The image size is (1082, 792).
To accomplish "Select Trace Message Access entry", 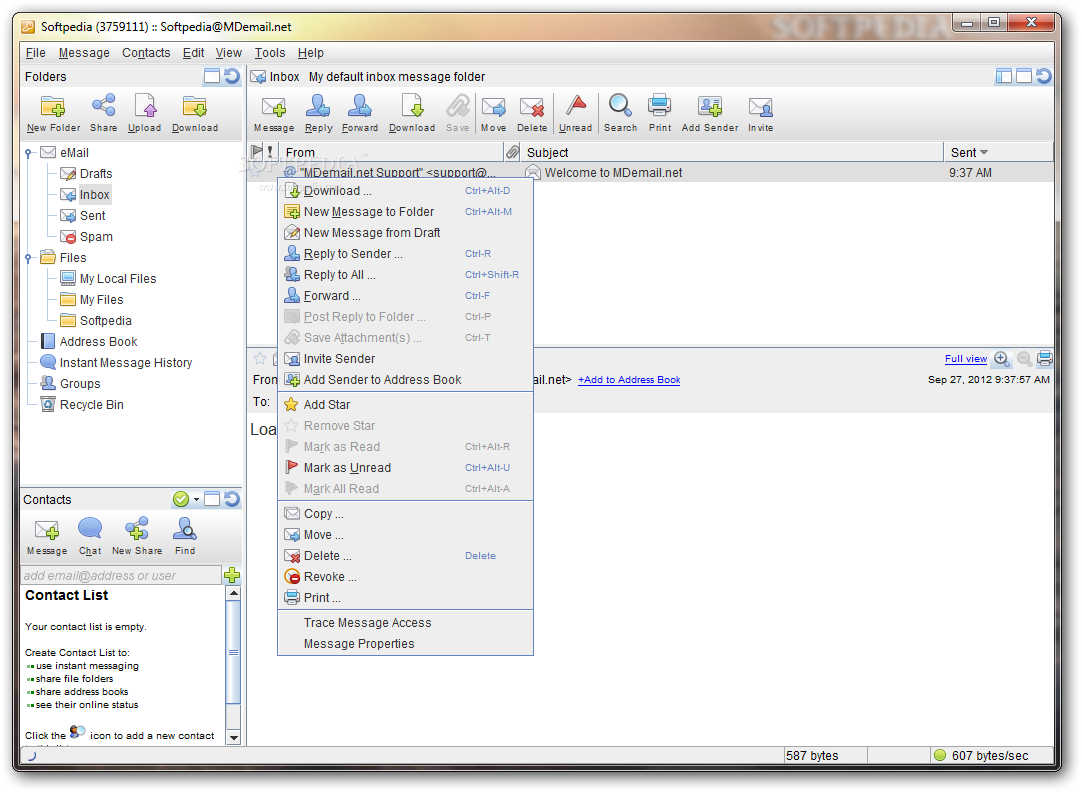I will 405,623.
